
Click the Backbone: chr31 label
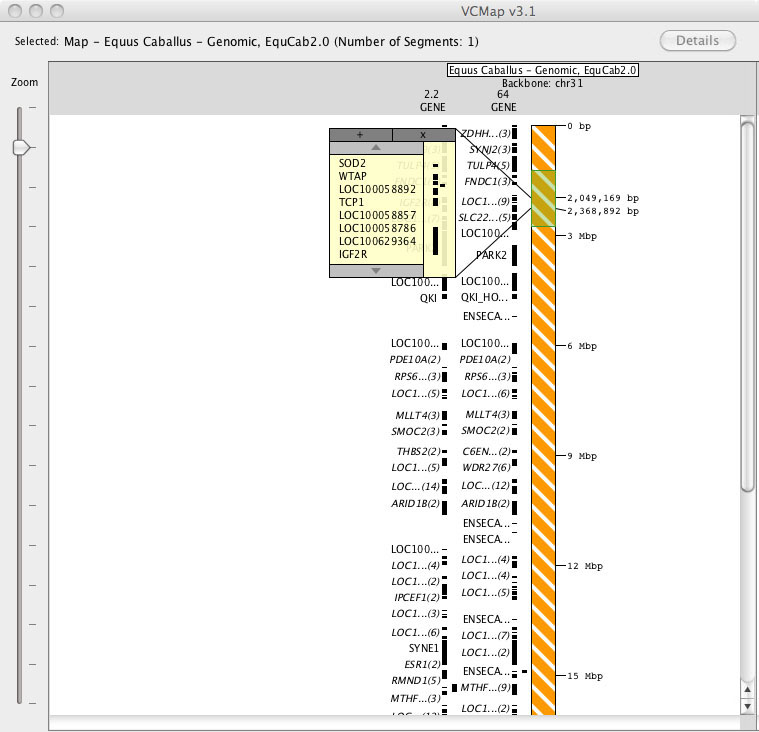542,83
